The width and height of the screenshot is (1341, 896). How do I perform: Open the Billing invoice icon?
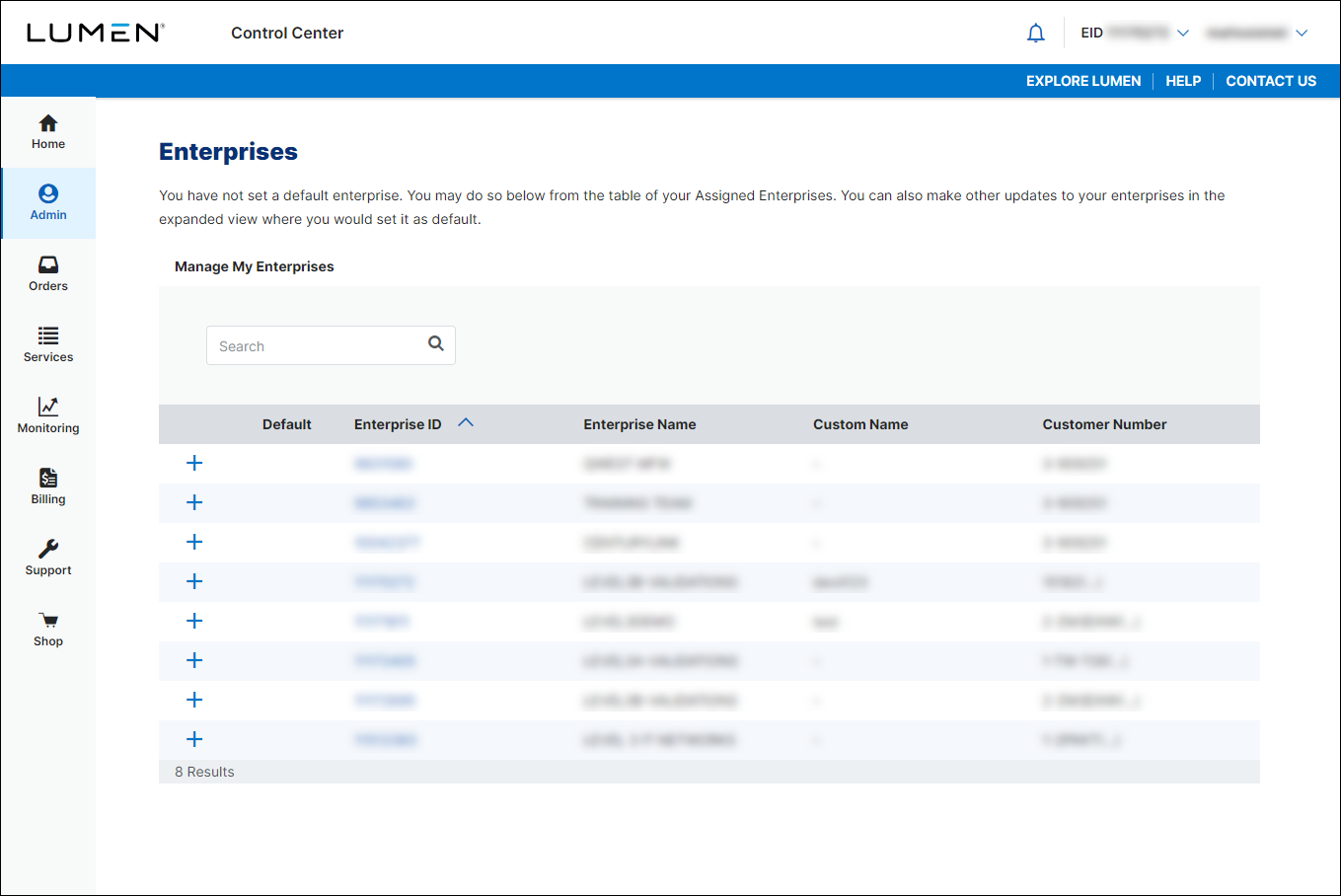point(48,478)
